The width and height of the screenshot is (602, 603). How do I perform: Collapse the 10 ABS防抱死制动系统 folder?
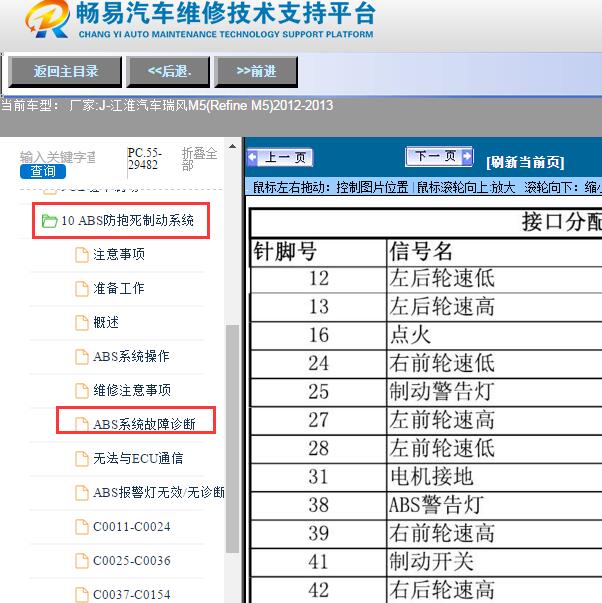(x=127, y=221)
